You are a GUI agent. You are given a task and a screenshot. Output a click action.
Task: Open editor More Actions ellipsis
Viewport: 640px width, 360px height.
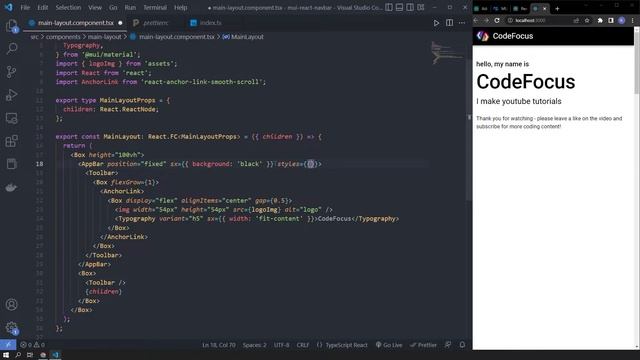point(462,23)
